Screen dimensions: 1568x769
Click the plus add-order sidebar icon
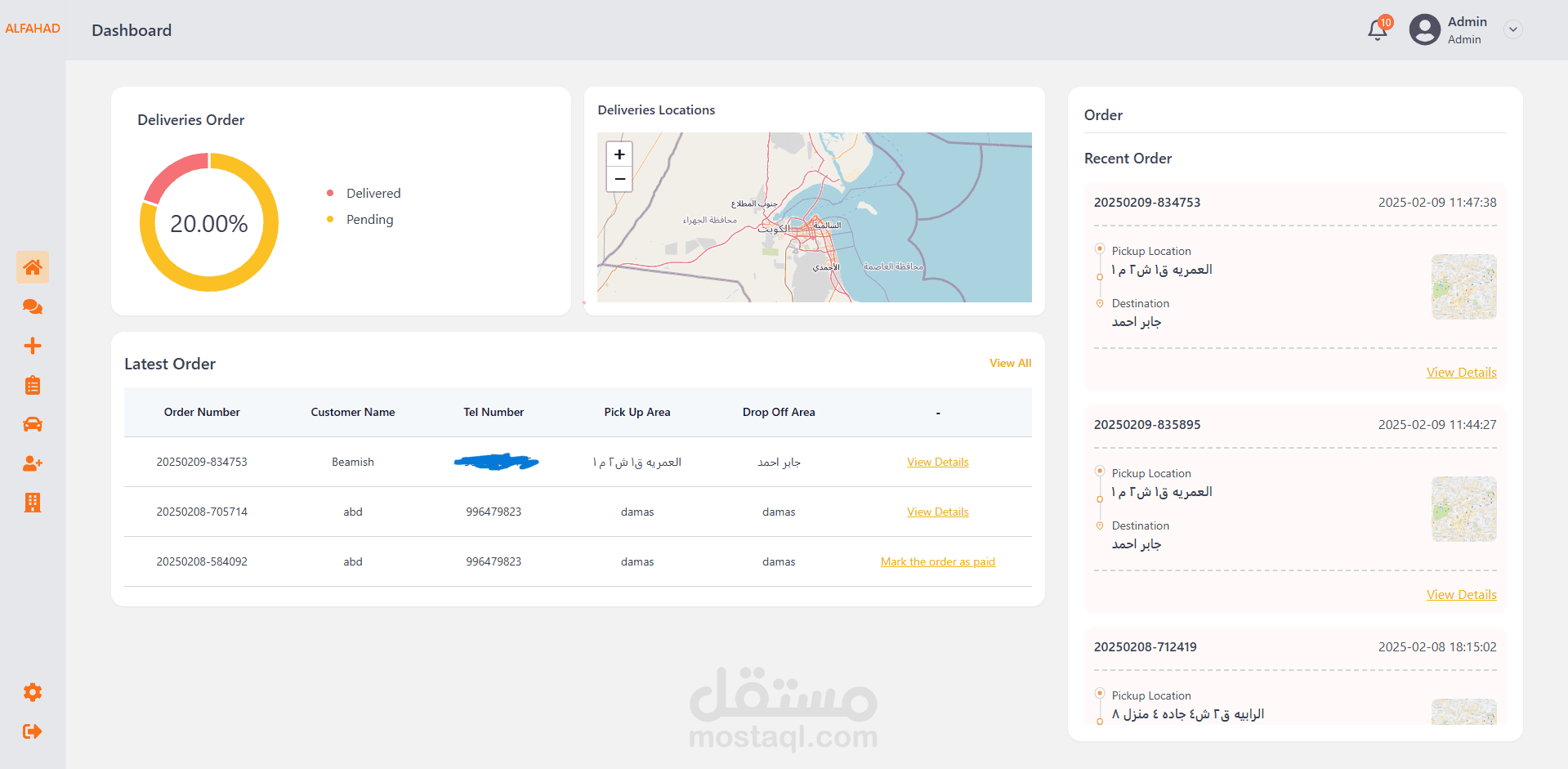pyautogui.click(x=33, y=346)
